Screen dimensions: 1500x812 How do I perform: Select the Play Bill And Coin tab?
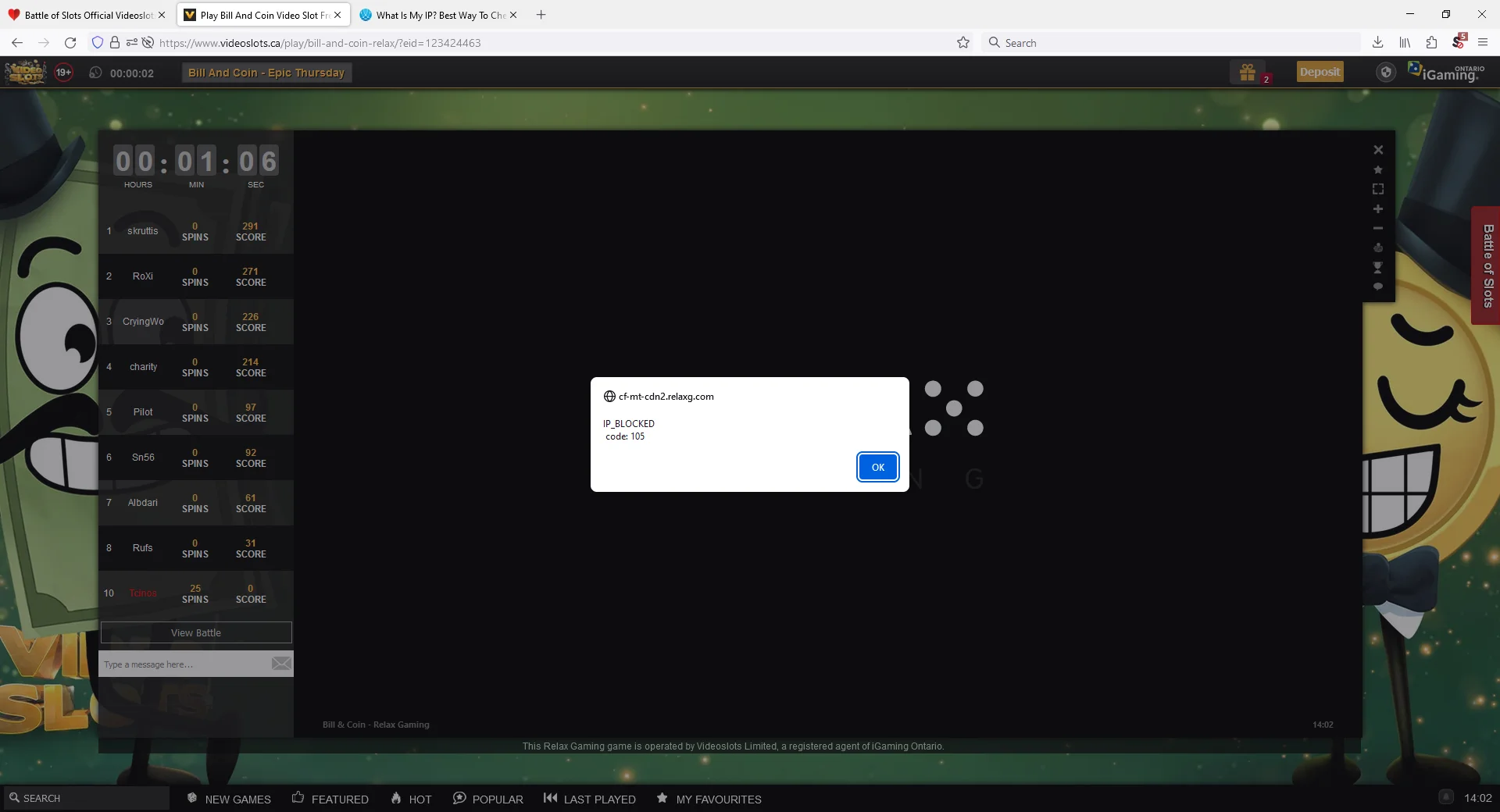[263, 15]
